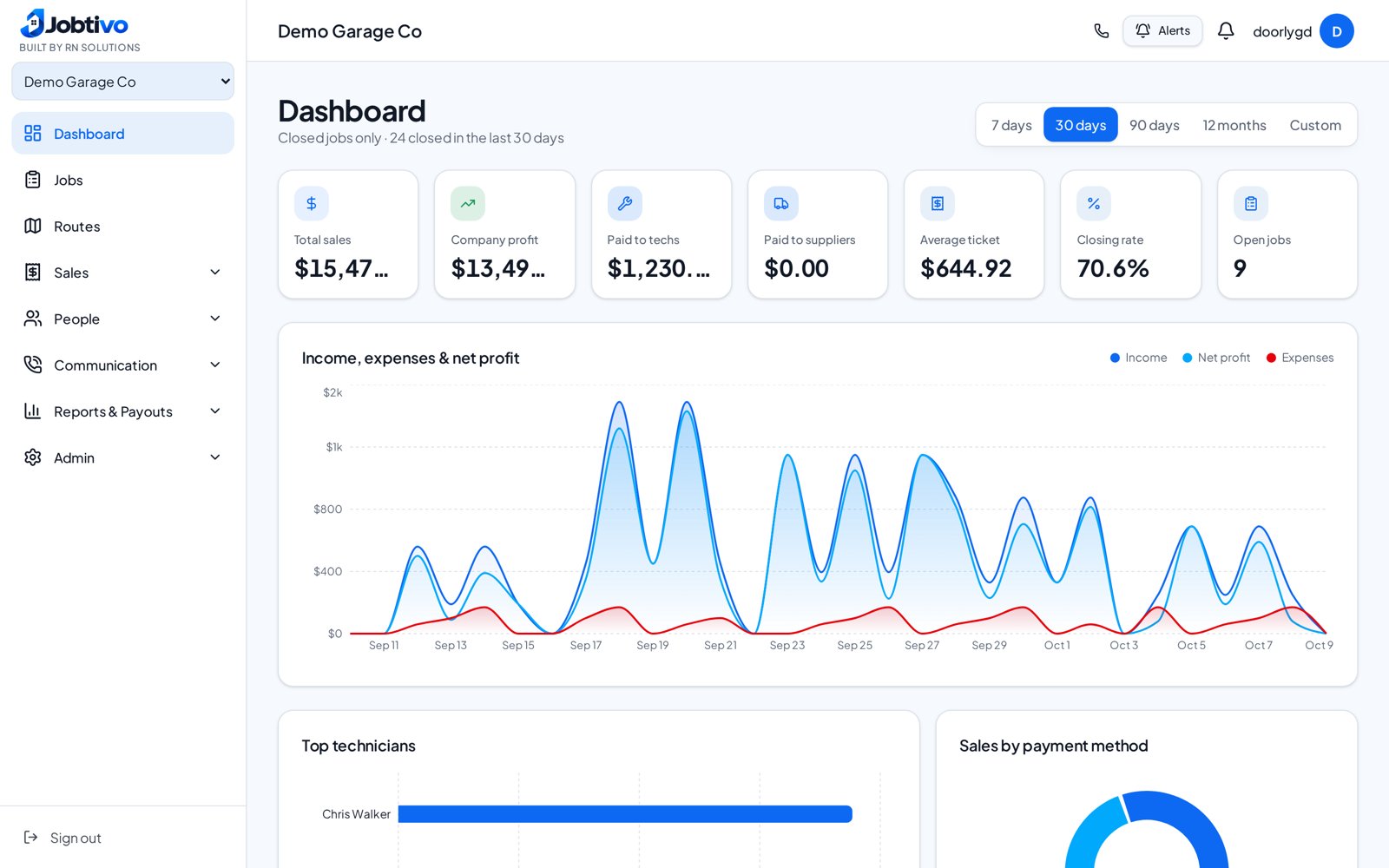1389x868 pixels.
Task: Click the 70.6% closing rate value
Action: coord(1113,269)
